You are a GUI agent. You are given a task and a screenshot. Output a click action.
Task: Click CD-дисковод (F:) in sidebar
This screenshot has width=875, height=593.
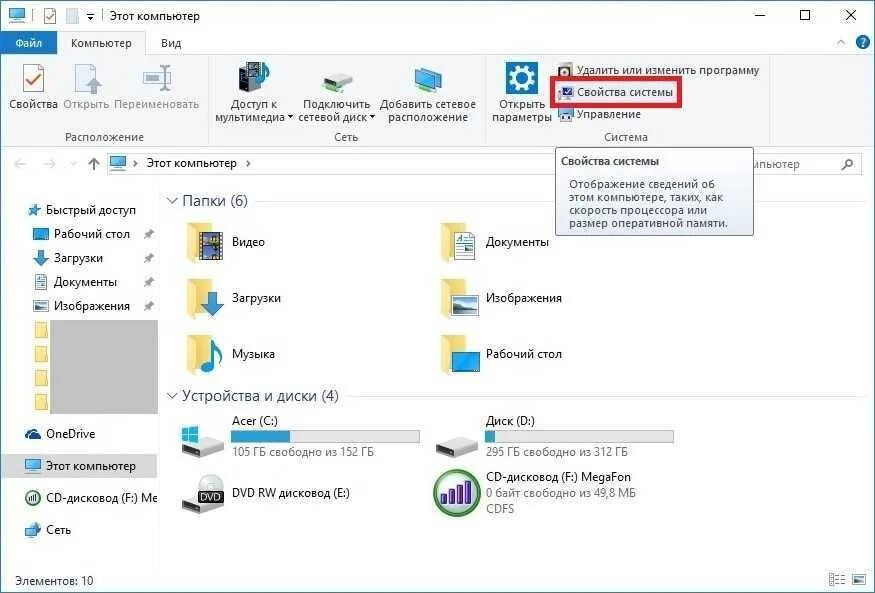coord(91,498)
